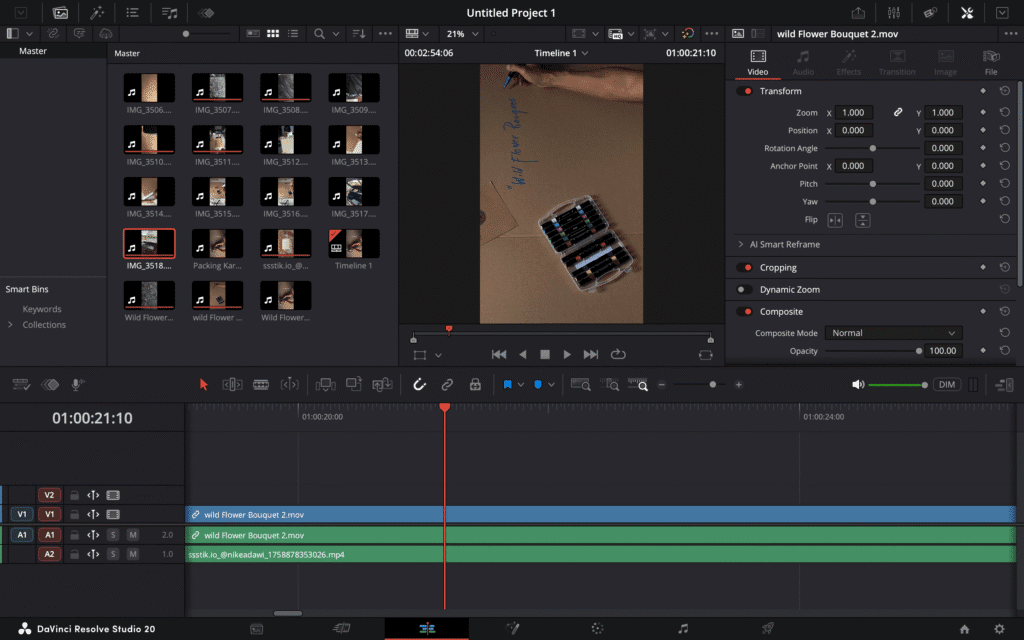Reset the Transform section settings

click(1004, 91)
